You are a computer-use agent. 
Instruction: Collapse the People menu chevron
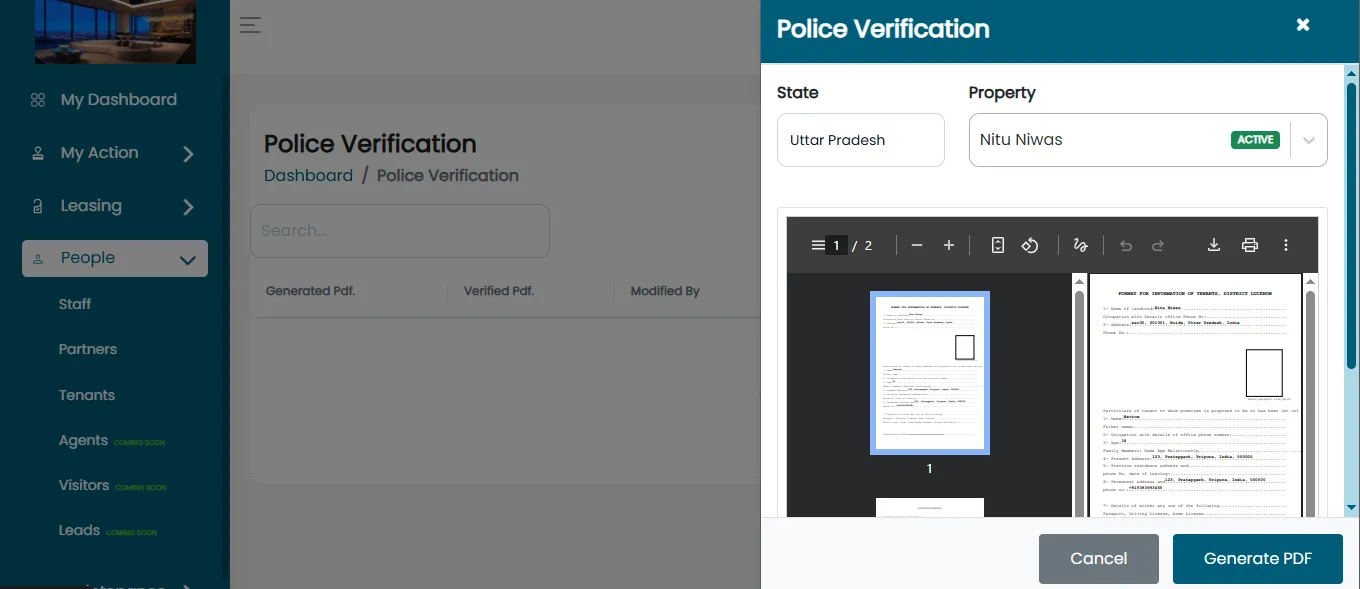coord(187,260)
